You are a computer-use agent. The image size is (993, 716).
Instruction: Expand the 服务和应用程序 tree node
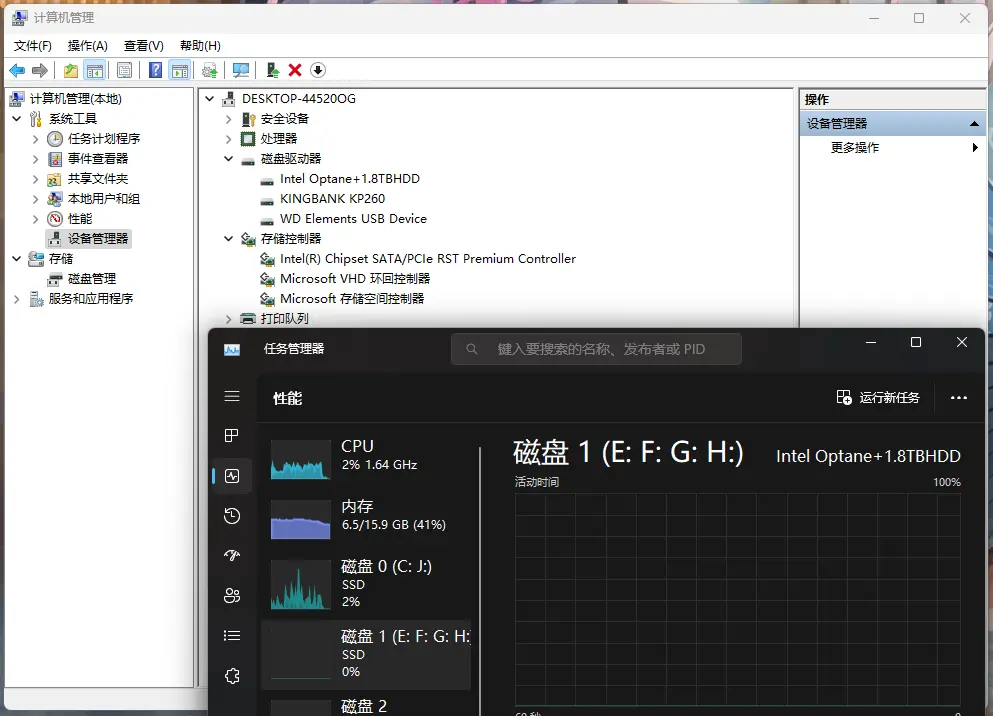[x=16, y=299]
